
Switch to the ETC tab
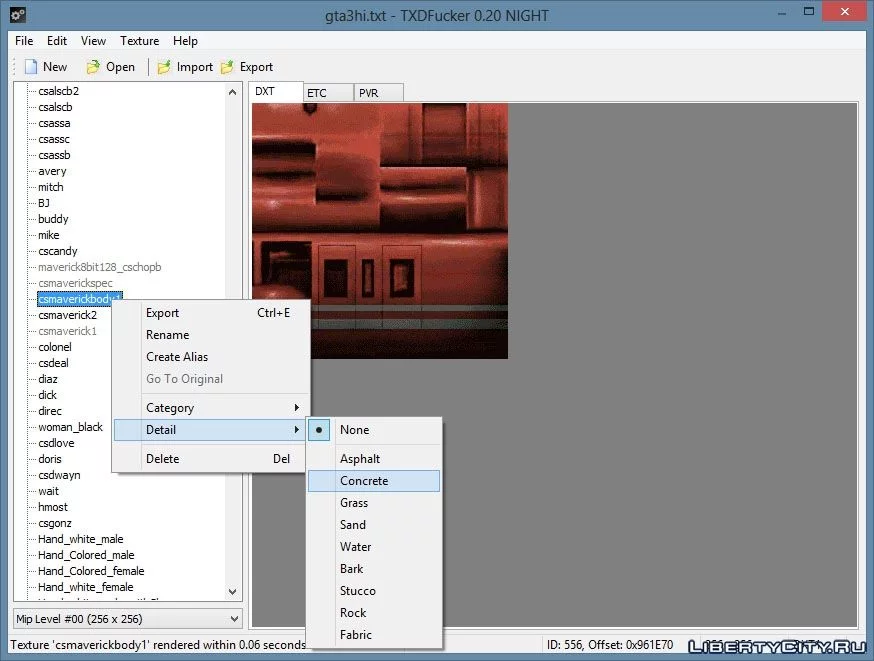(x=328, y=93)
